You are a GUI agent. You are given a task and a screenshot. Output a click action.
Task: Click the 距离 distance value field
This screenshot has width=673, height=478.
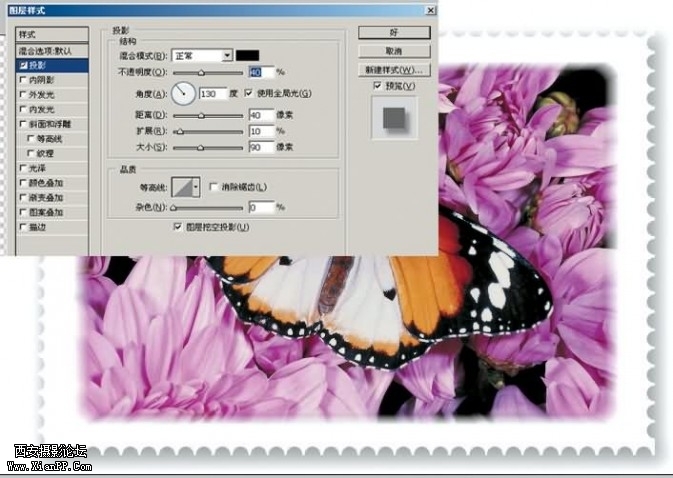pyautogui.click(x=261, y=115)
